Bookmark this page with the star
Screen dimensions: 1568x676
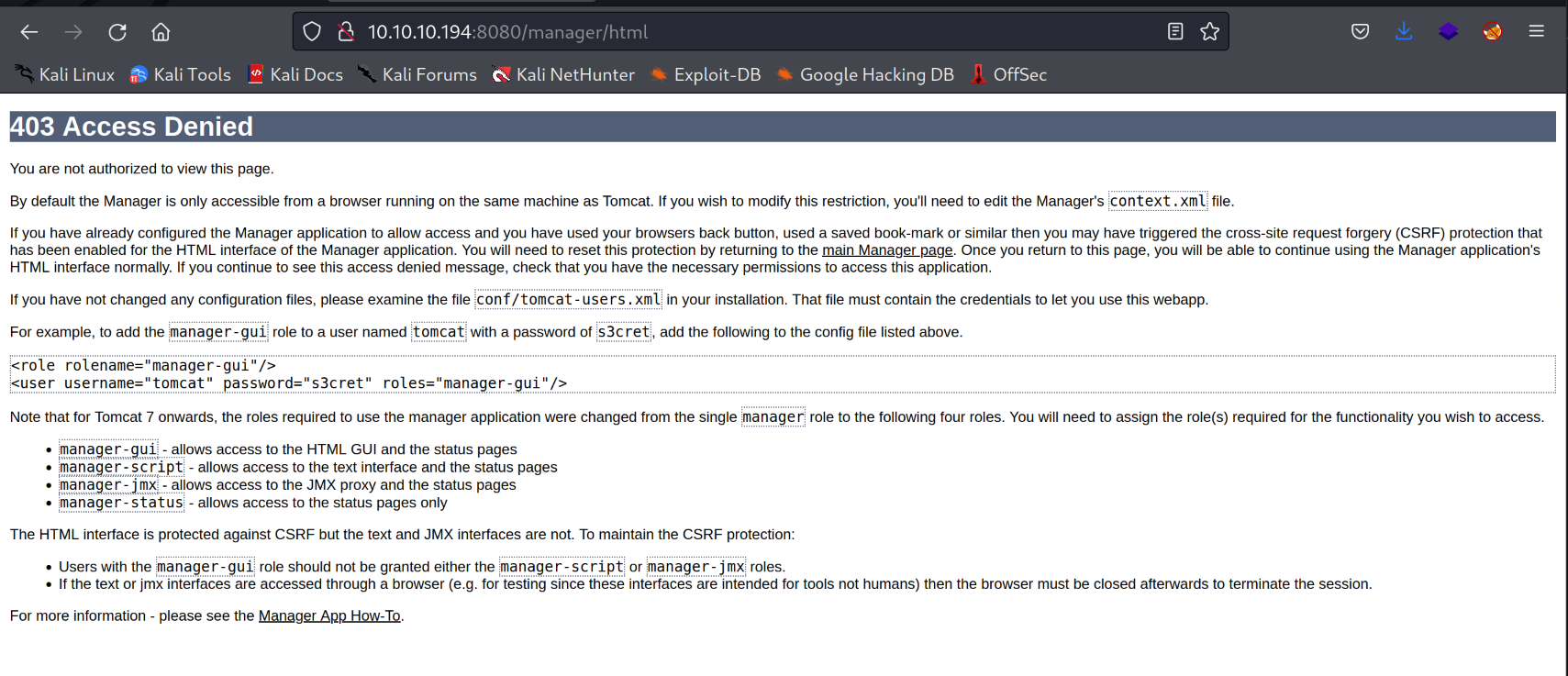(x=1210, y=32)
